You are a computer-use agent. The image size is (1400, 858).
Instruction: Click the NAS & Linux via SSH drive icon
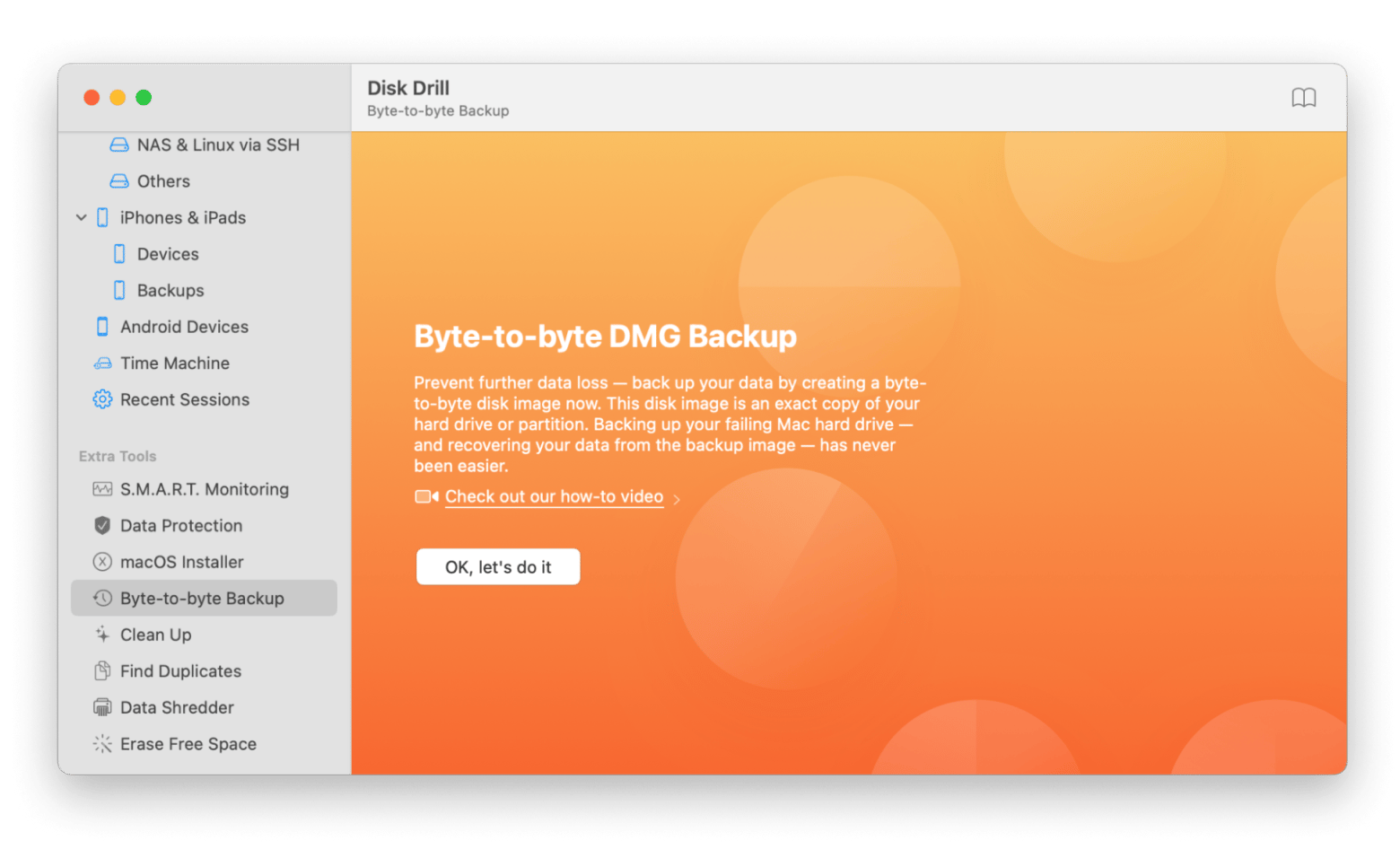(118, 144)
